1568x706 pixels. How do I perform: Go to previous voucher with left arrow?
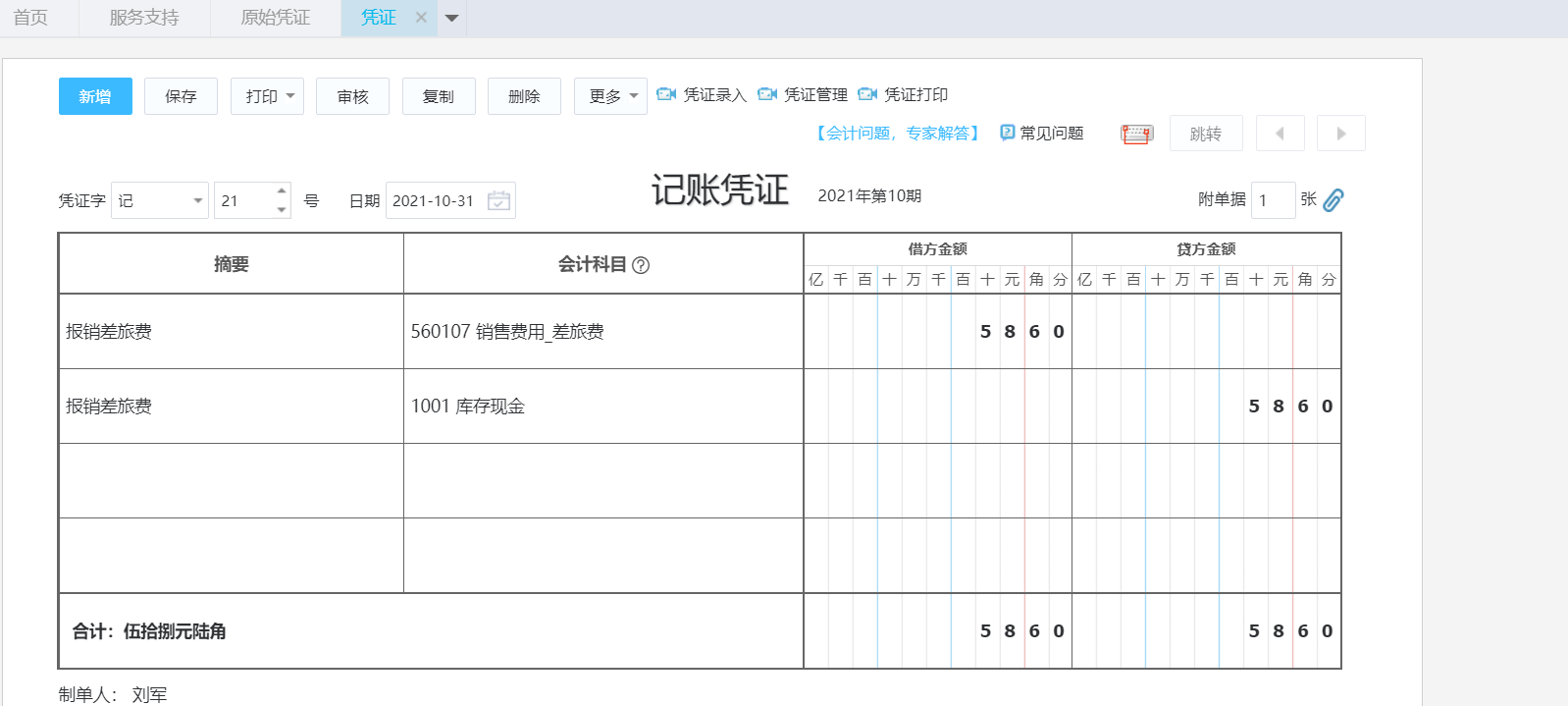1280,134
